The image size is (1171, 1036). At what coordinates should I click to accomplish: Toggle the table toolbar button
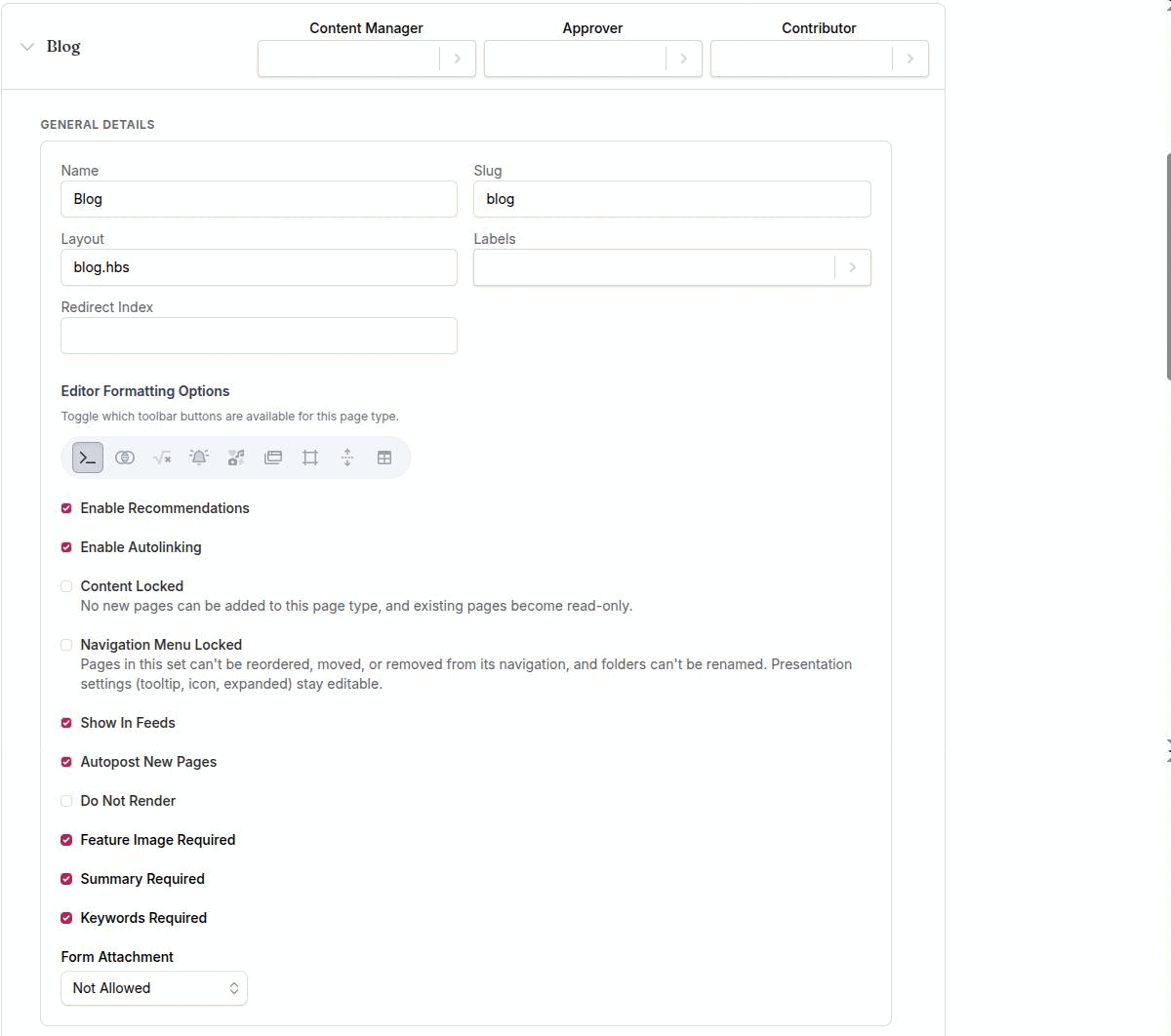(x=384, y=458)
